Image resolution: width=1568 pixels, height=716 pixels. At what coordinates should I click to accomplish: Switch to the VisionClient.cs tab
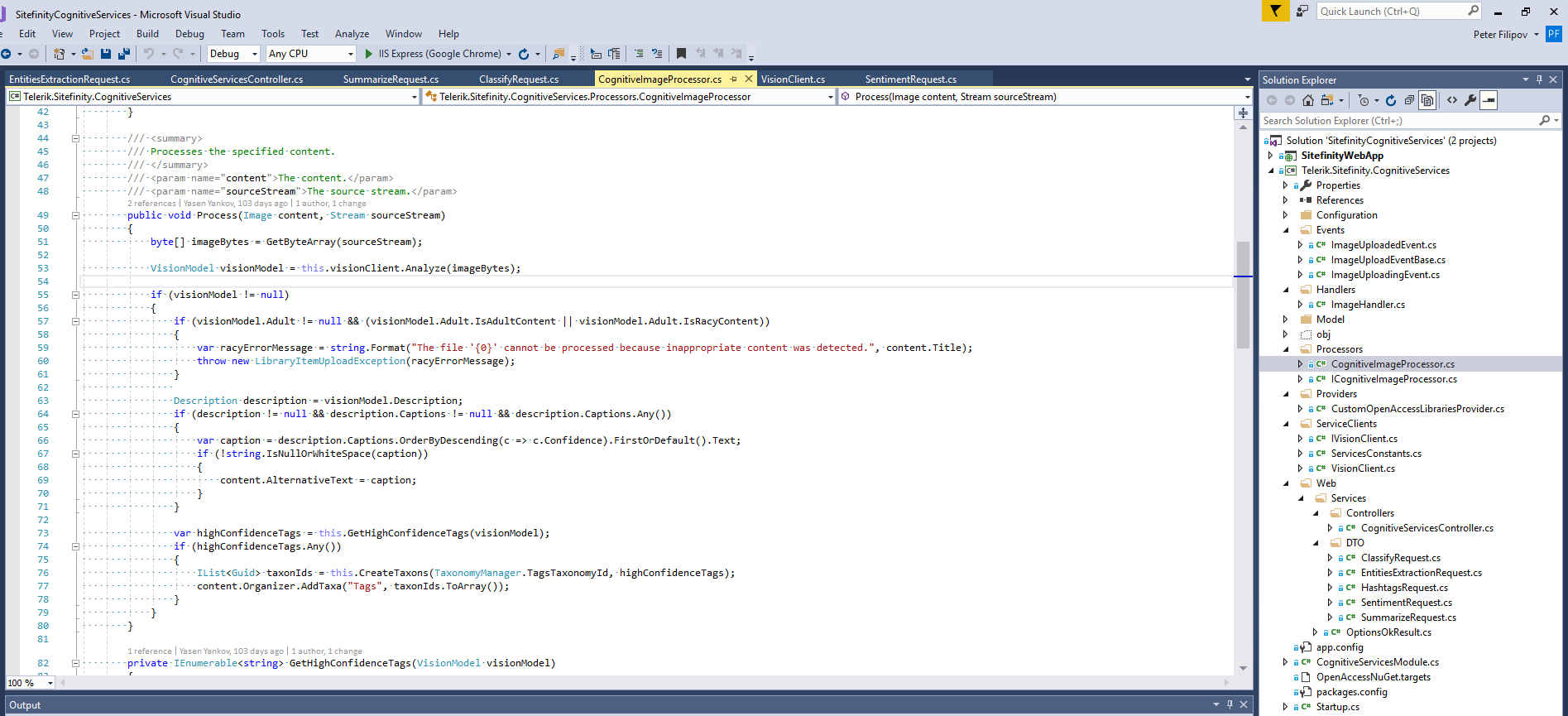(x=793, y=79)
